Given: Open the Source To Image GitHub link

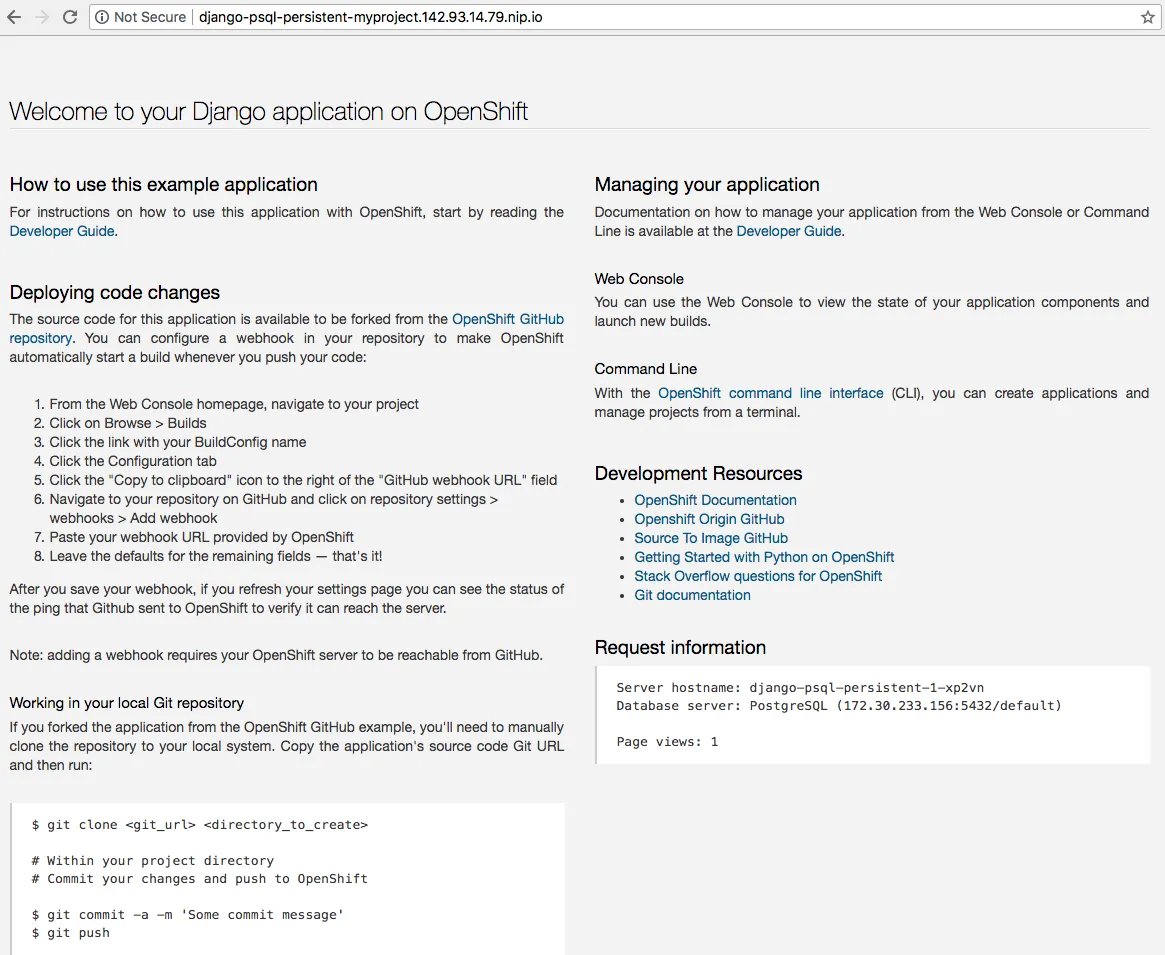Looking at the screenshot, I should 711,538.
